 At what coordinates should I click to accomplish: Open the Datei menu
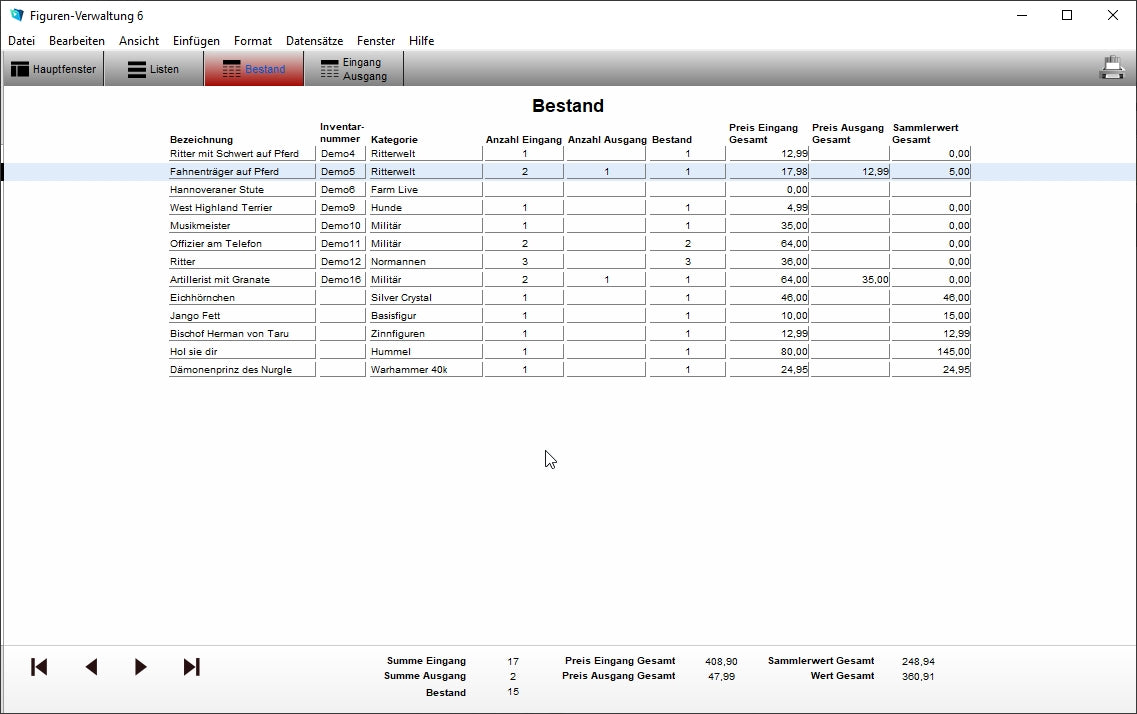[x=21, y=41]
